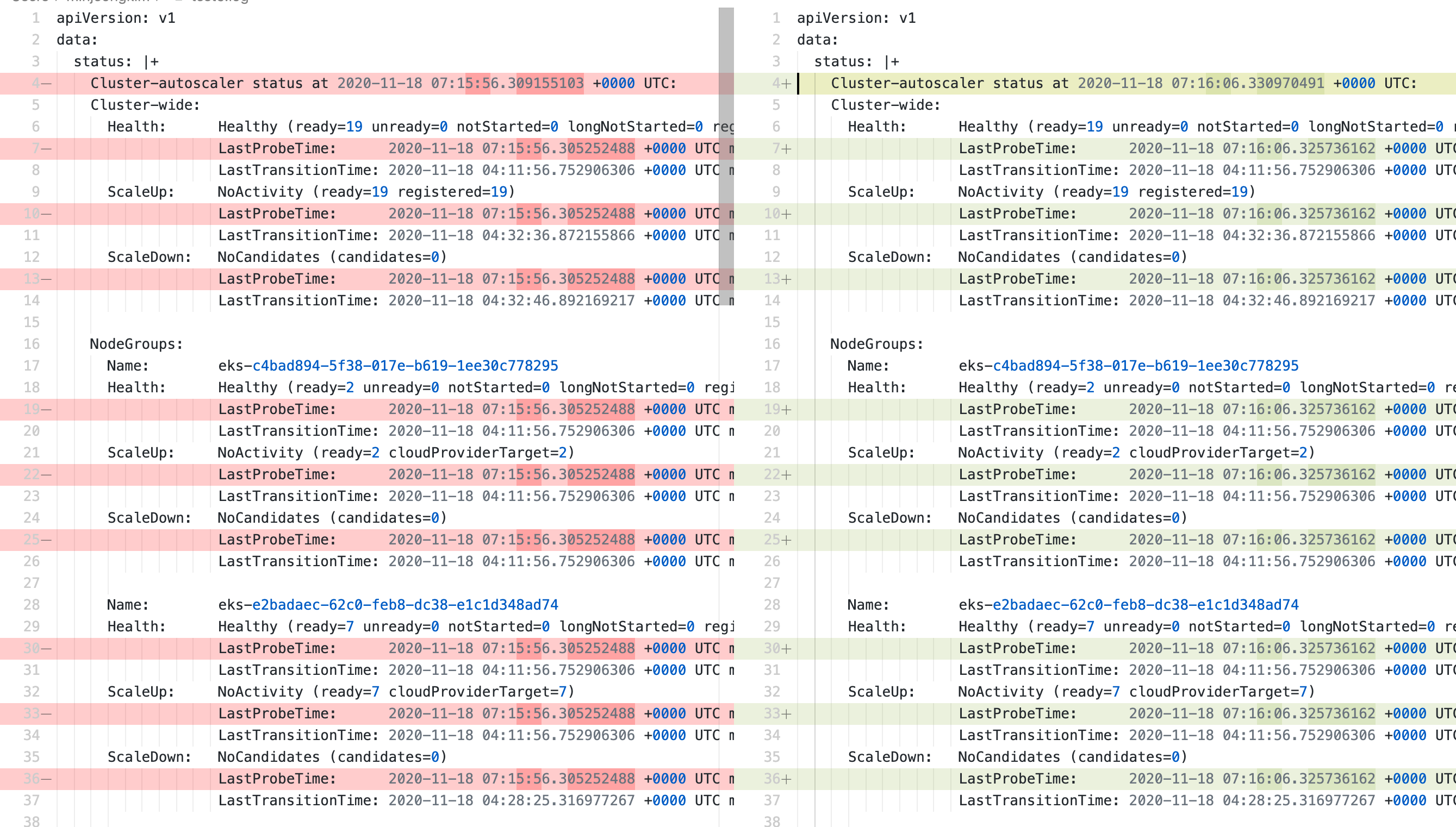Click the minus marker on left line 4
1456x827 pixels.
click(47, 84)
